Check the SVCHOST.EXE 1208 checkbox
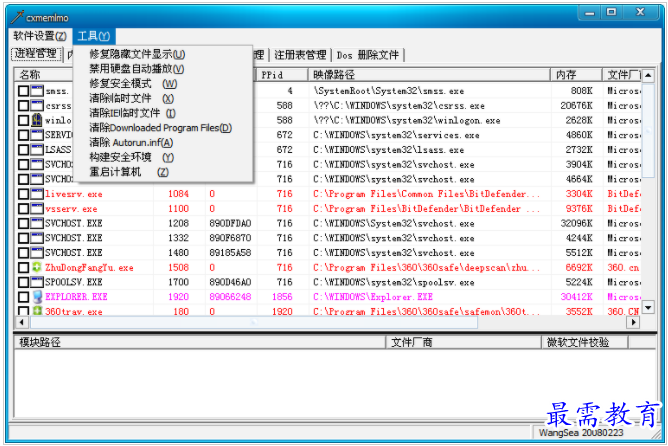The height and width of the screenshot is (446, 668). point(23,223)
